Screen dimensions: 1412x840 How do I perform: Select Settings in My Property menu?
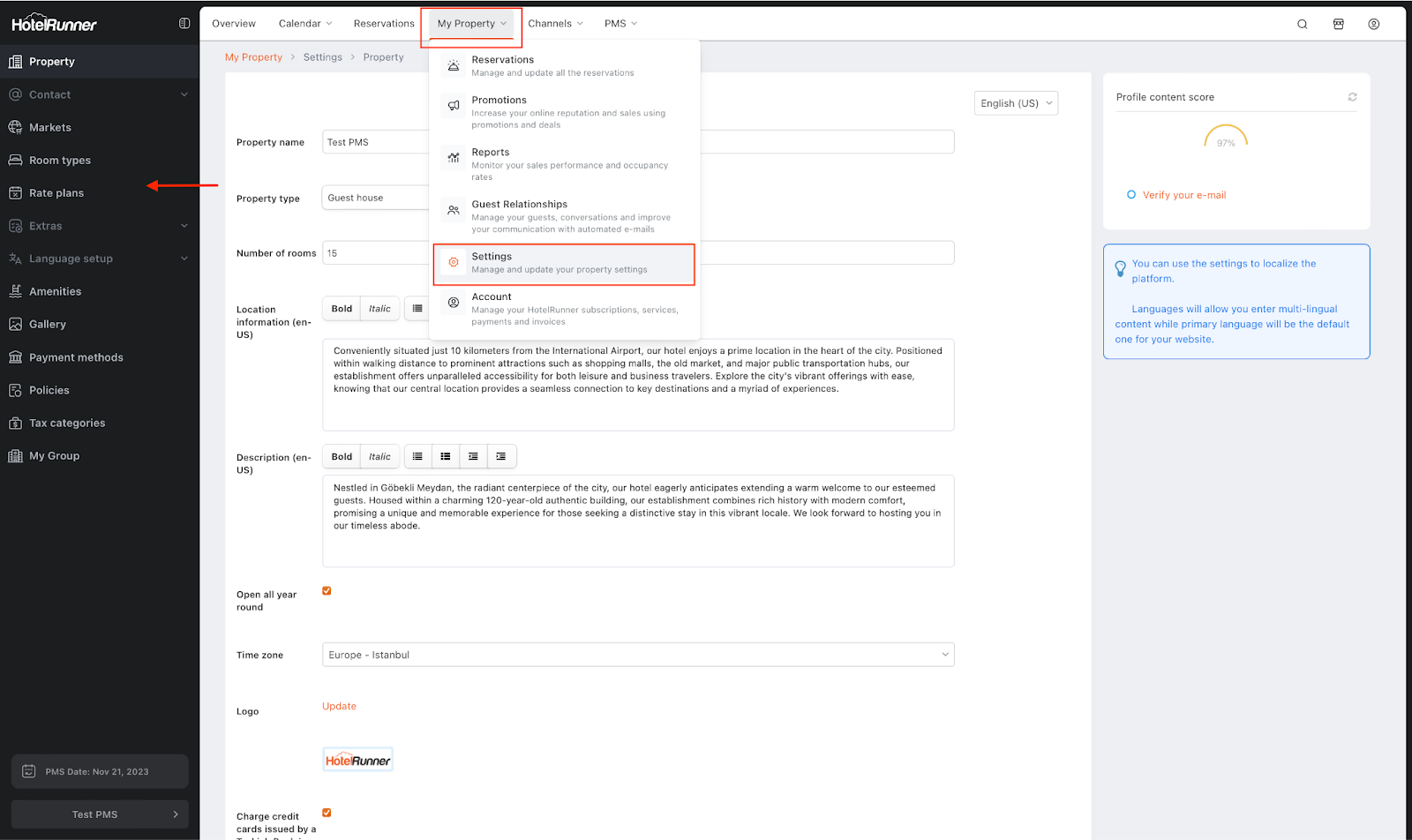(x=563, y=263)
